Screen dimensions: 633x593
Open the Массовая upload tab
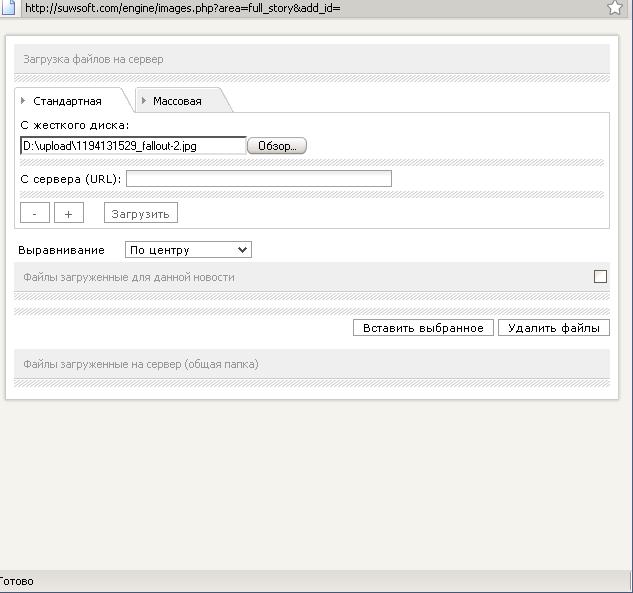(177, 101)
